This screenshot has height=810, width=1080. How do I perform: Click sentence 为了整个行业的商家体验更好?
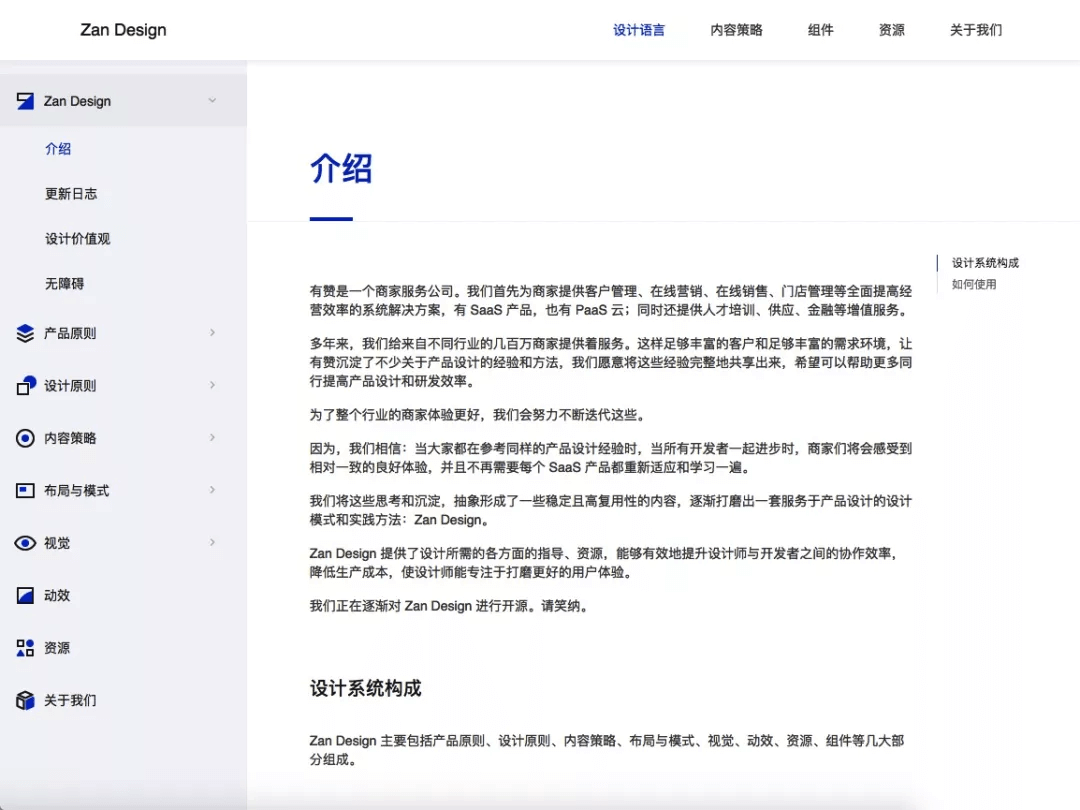[x=479, y=415]
